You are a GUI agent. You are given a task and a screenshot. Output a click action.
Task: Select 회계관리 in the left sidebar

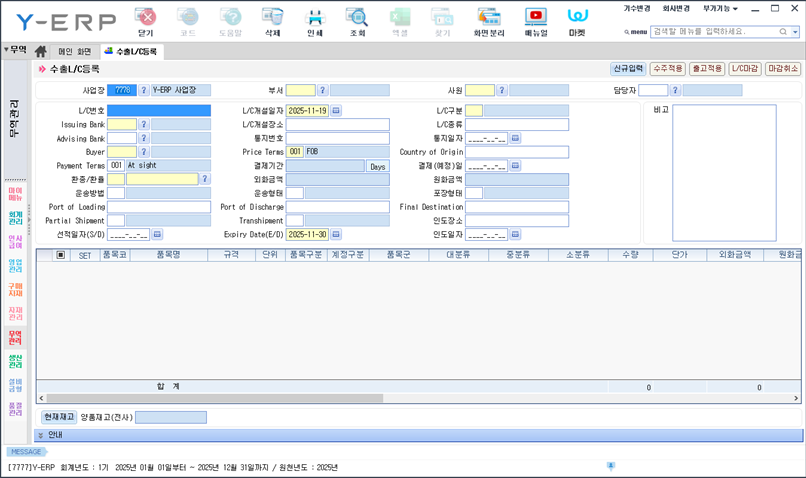click(x=15, y=217)
